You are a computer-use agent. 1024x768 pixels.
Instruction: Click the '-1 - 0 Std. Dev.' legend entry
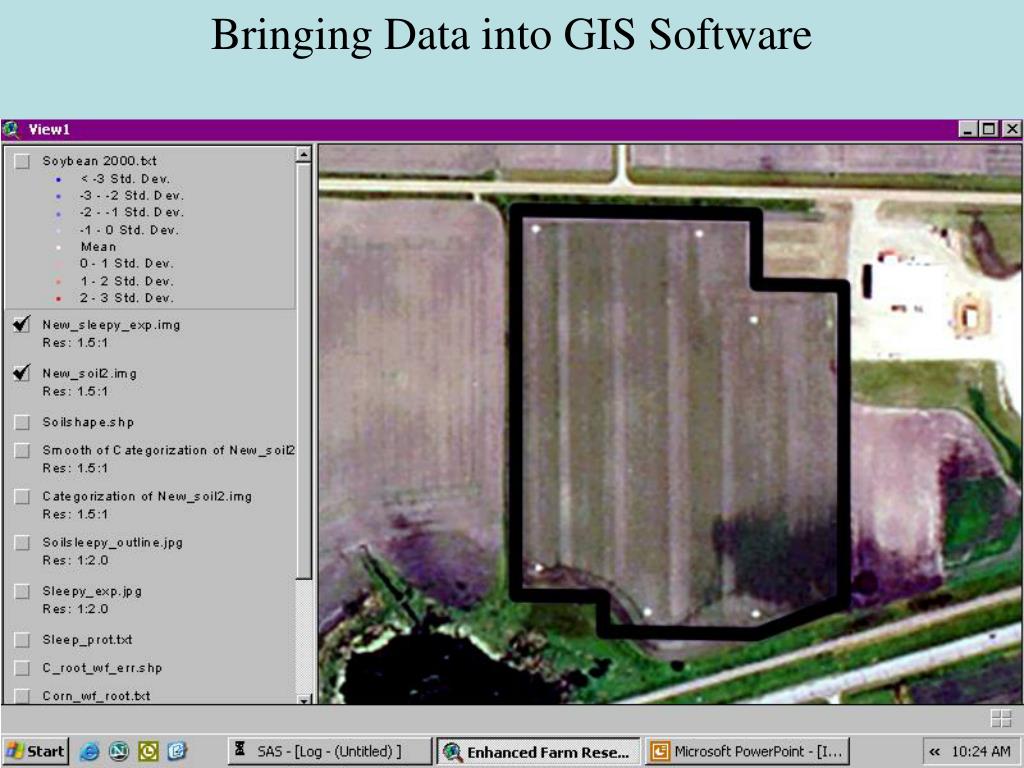[129, 230]
